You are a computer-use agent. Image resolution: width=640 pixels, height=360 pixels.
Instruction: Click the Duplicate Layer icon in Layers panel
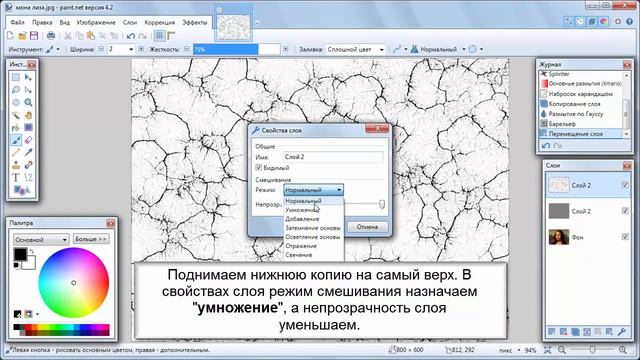coord(575,332)
